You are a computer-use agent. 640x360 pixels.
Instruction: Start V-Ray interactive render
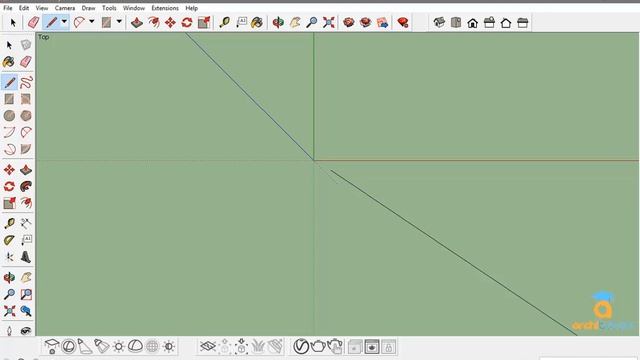(x=335, y=347)
